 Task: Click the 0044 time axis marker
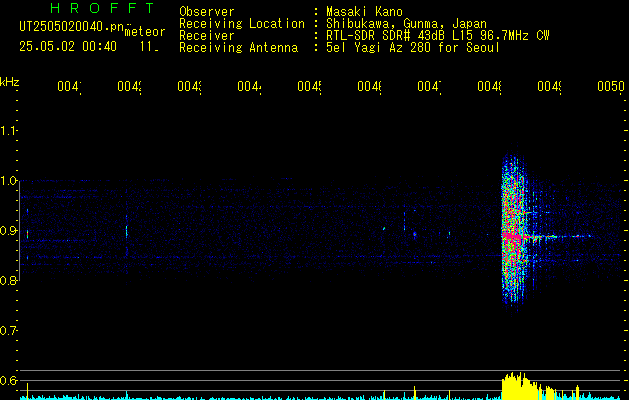[x=249, y=86]
